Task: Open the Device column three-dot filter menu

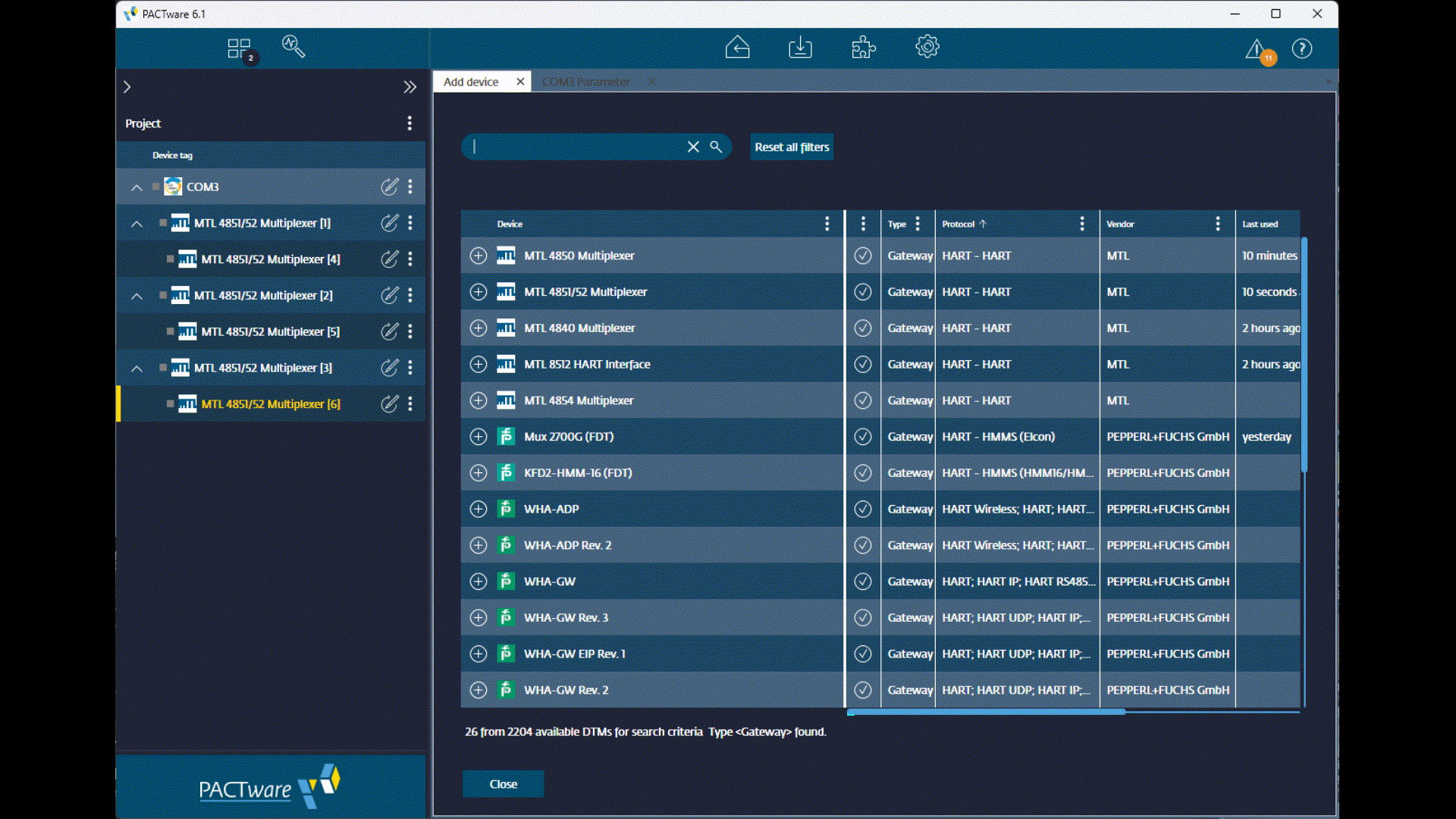Action: tap(827, 224)
